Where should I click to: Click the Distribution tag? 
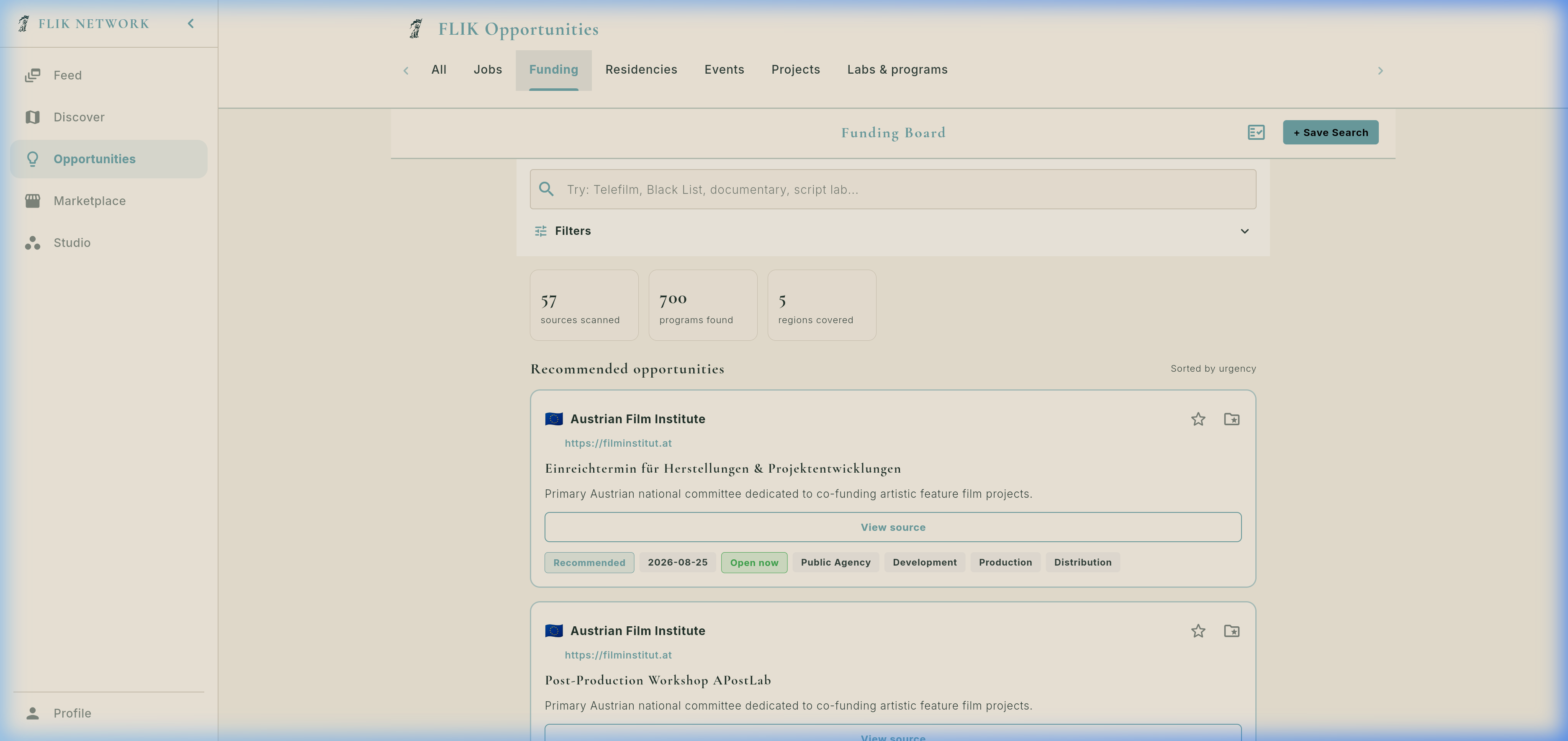pos(1082,563)
